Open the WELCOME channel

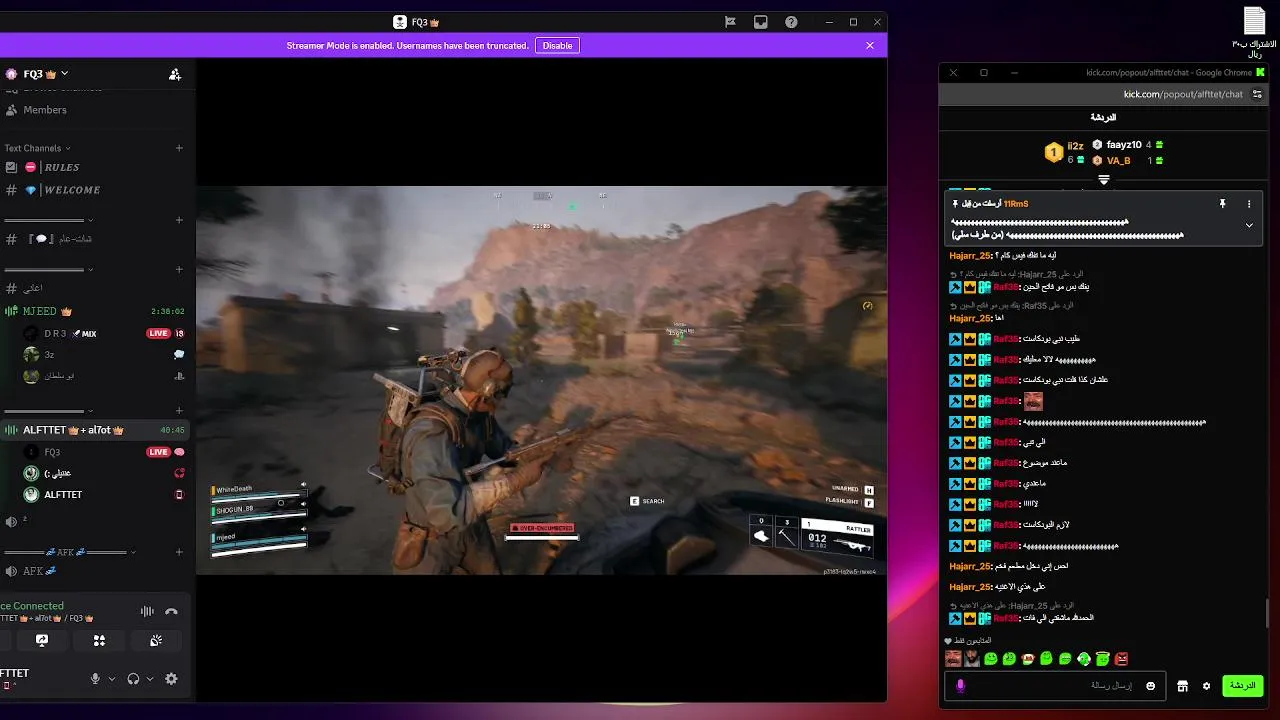[63, 190]
